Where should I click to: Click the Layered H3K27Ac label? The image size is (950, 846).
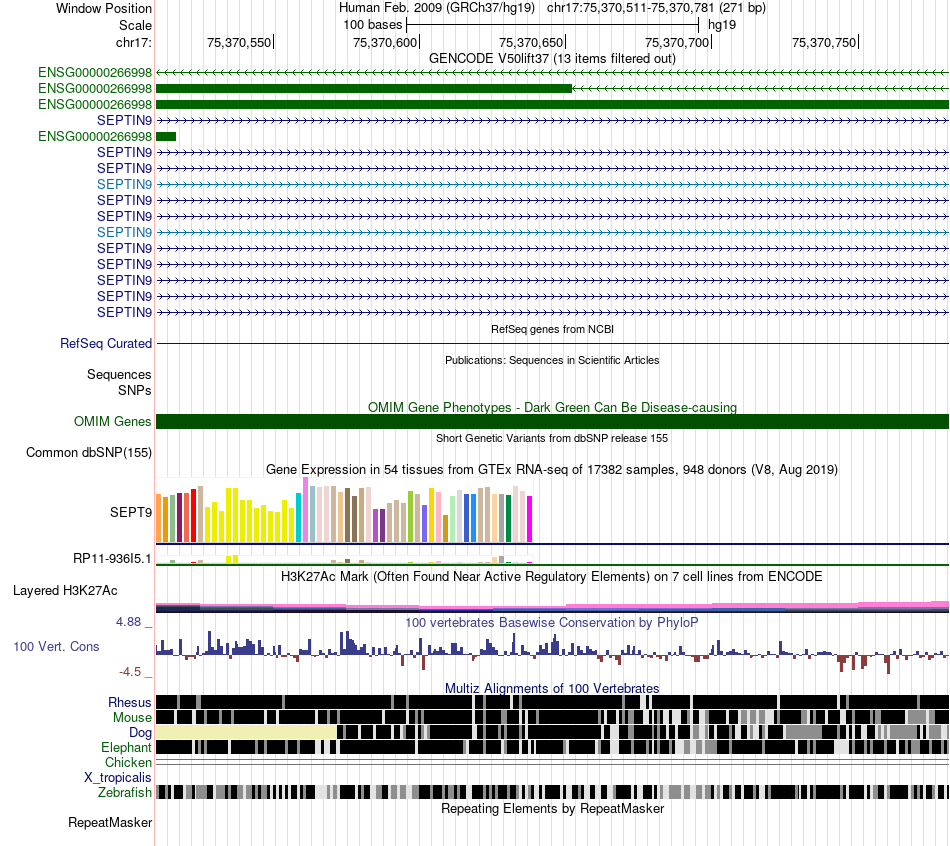[x=65, y=590]
